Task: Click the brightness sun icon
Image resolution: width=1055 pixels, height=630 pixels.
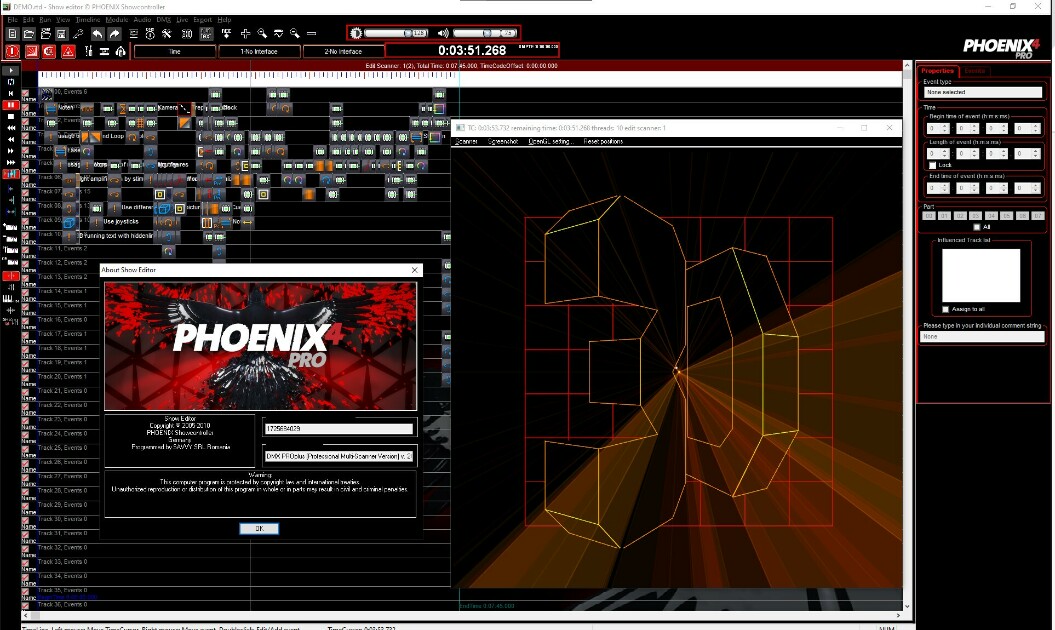Action: coord(357,33)
